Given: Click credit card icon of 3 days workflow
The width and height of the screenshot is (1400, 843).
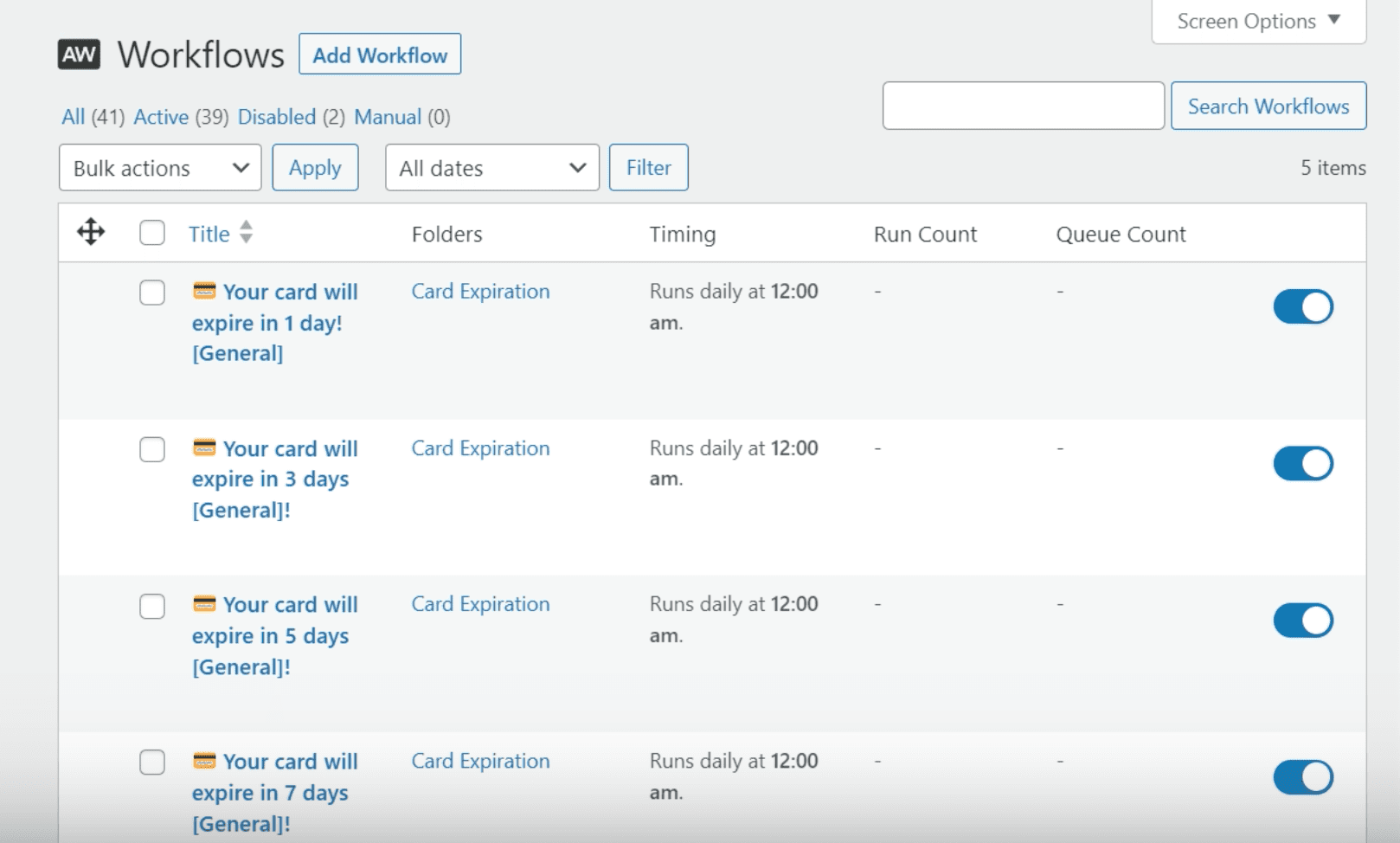Looking at the screenshot, I should tap(204, 447).
